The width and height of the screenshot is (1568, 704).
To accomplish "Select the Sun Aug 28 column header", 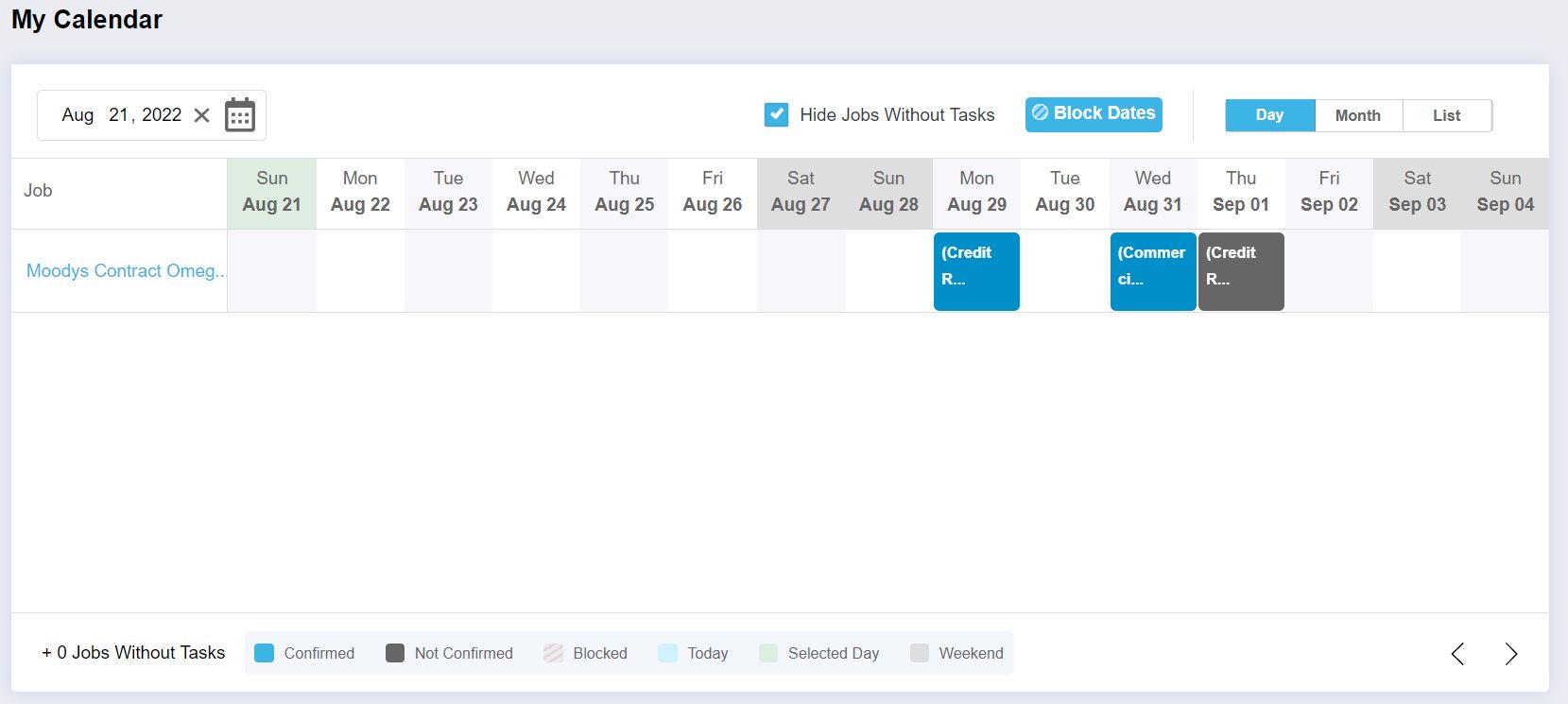I will pyautogui.click(x=888, y=192).
